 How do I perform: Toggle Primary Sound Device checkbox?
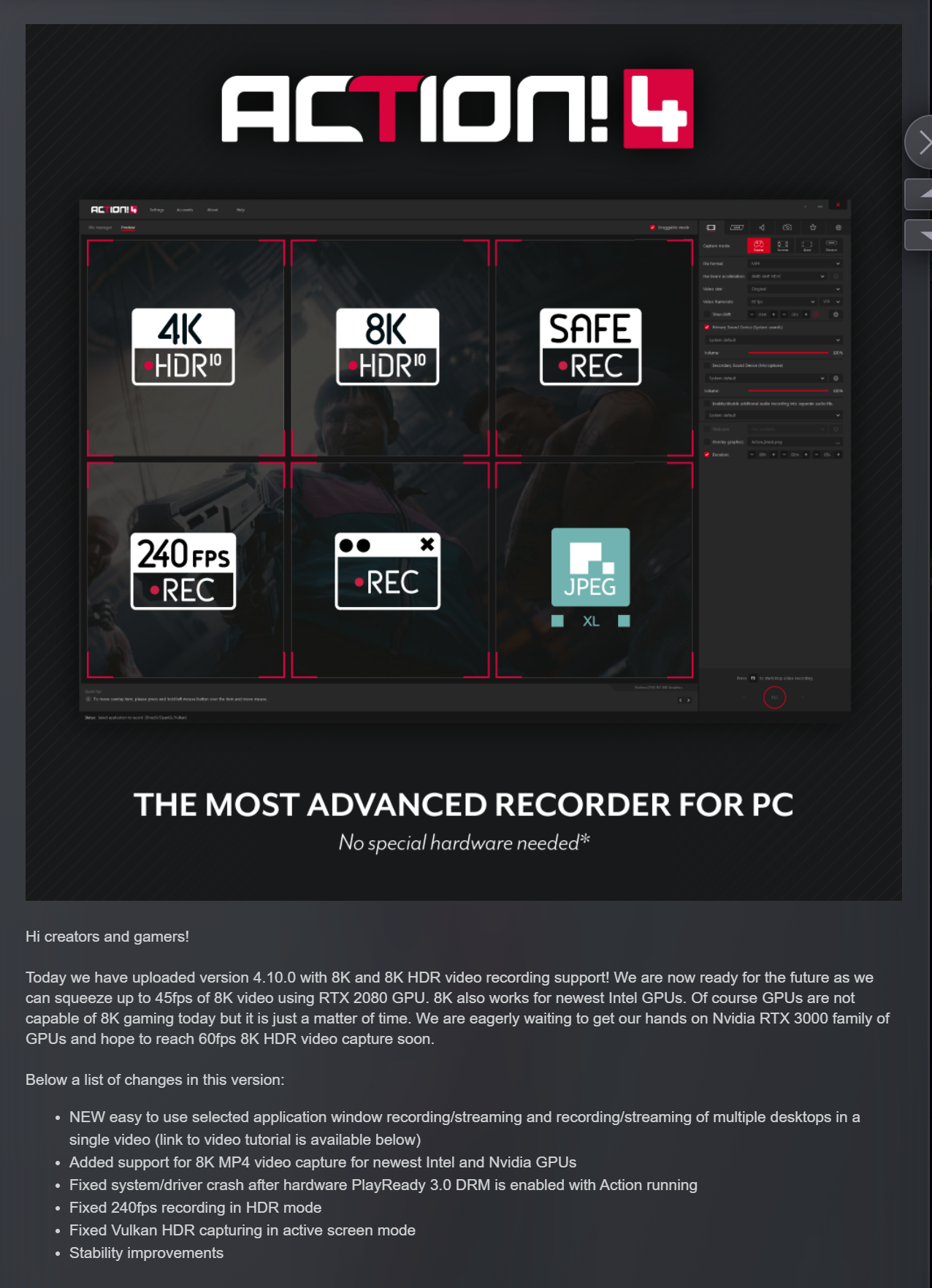[707, 327]
